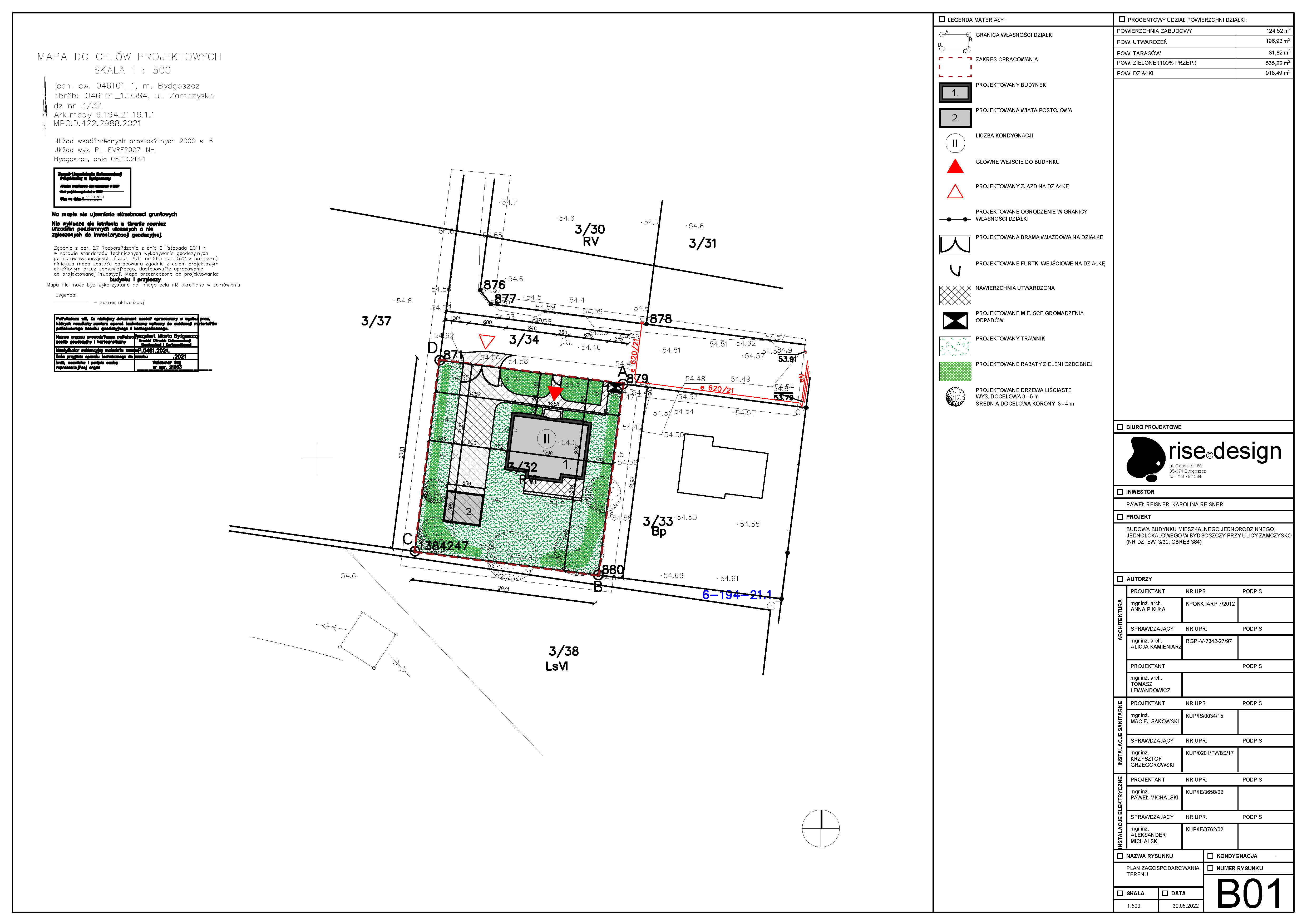Click the Pow. Działki value 918,49 m²

(1278, 73)
